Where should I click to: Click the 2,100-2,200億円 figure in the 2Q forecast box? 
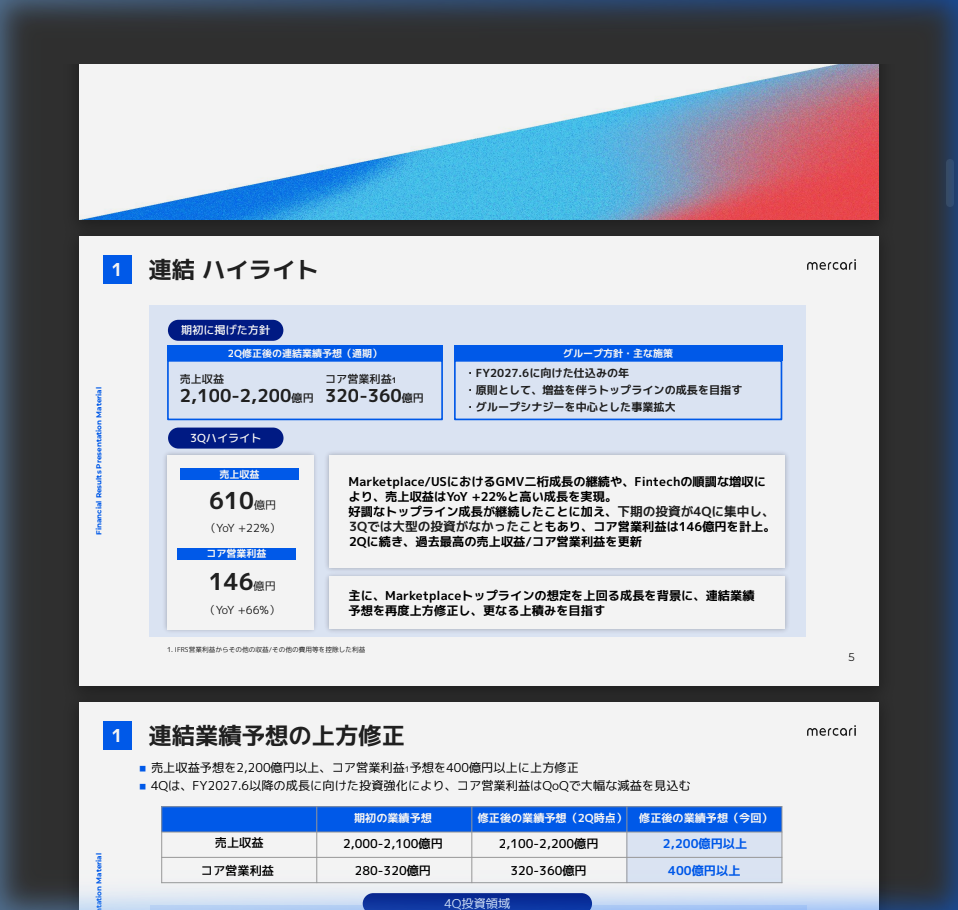(x=246, y=396)
